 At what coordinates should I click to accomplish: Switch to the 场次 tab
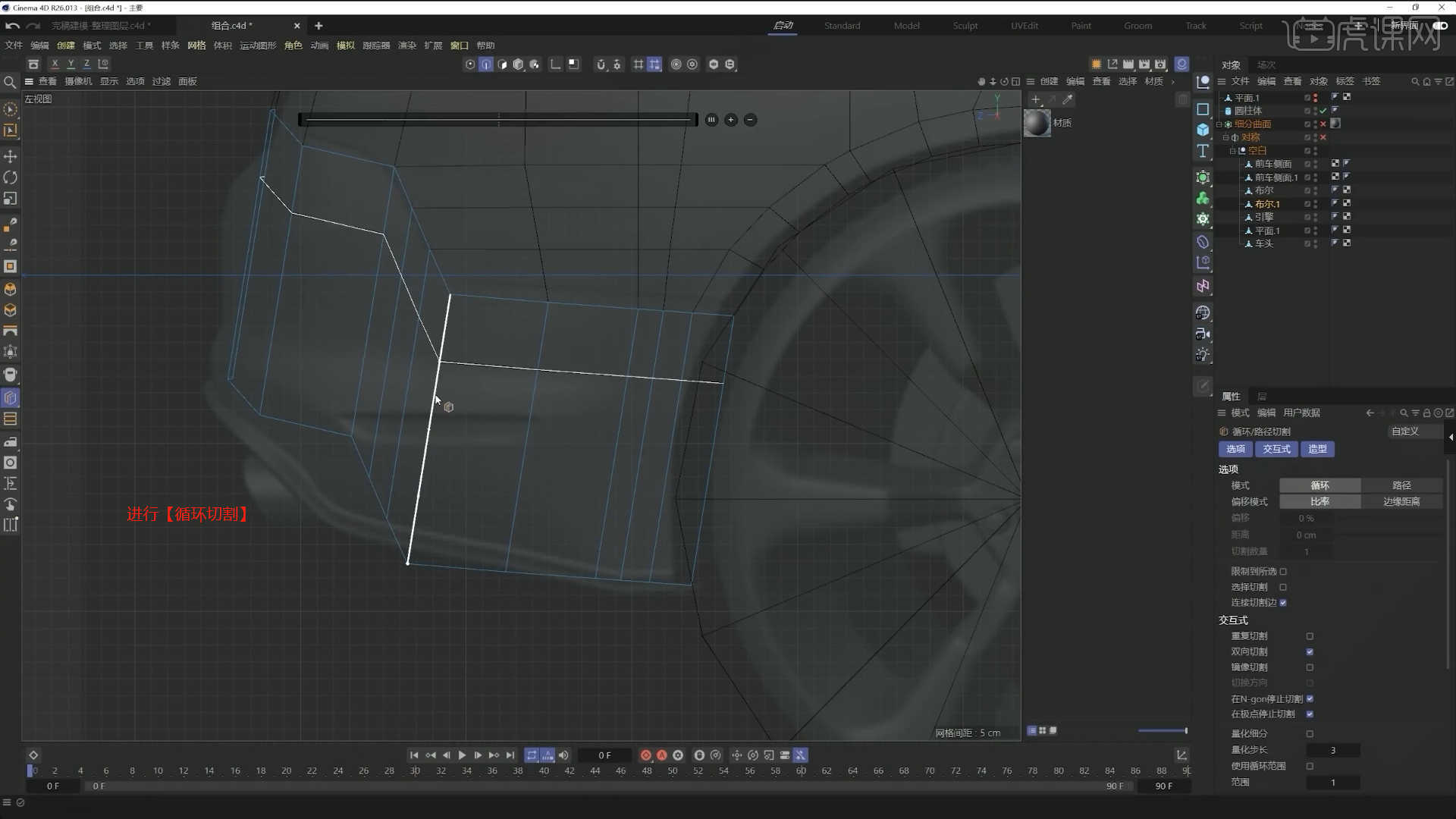tap(1266, 65)
